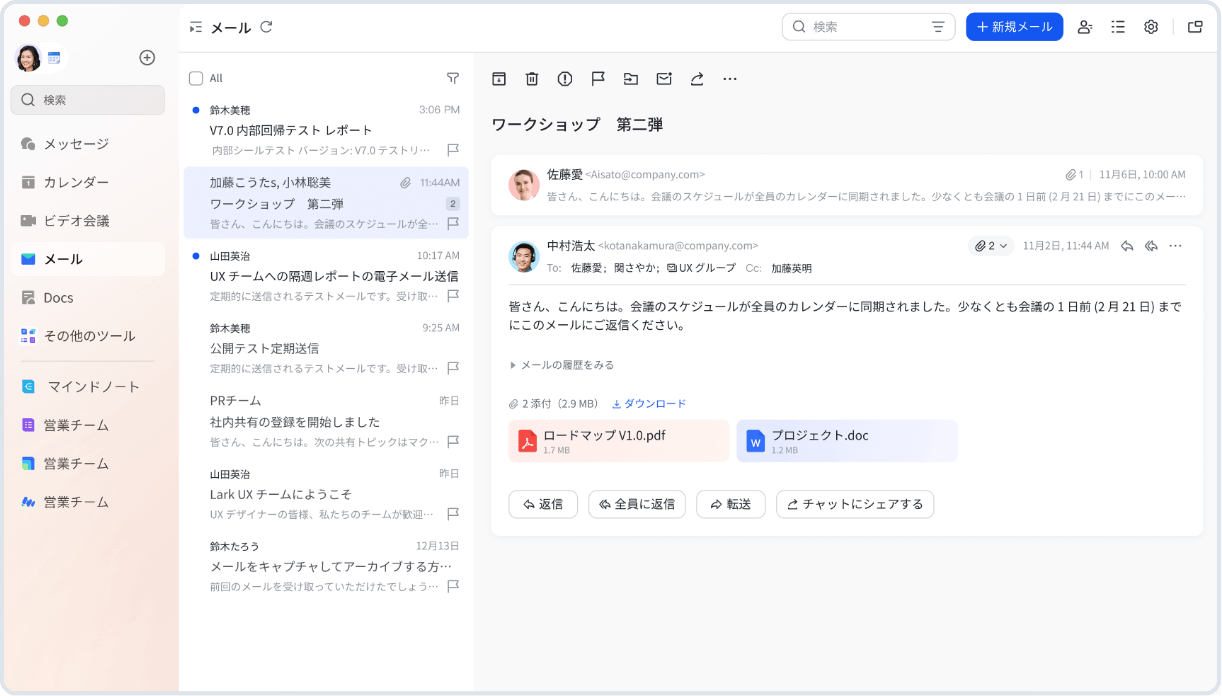Open the mail list filter funnel icon
The image size is (1222, 696).
[452, 78]
